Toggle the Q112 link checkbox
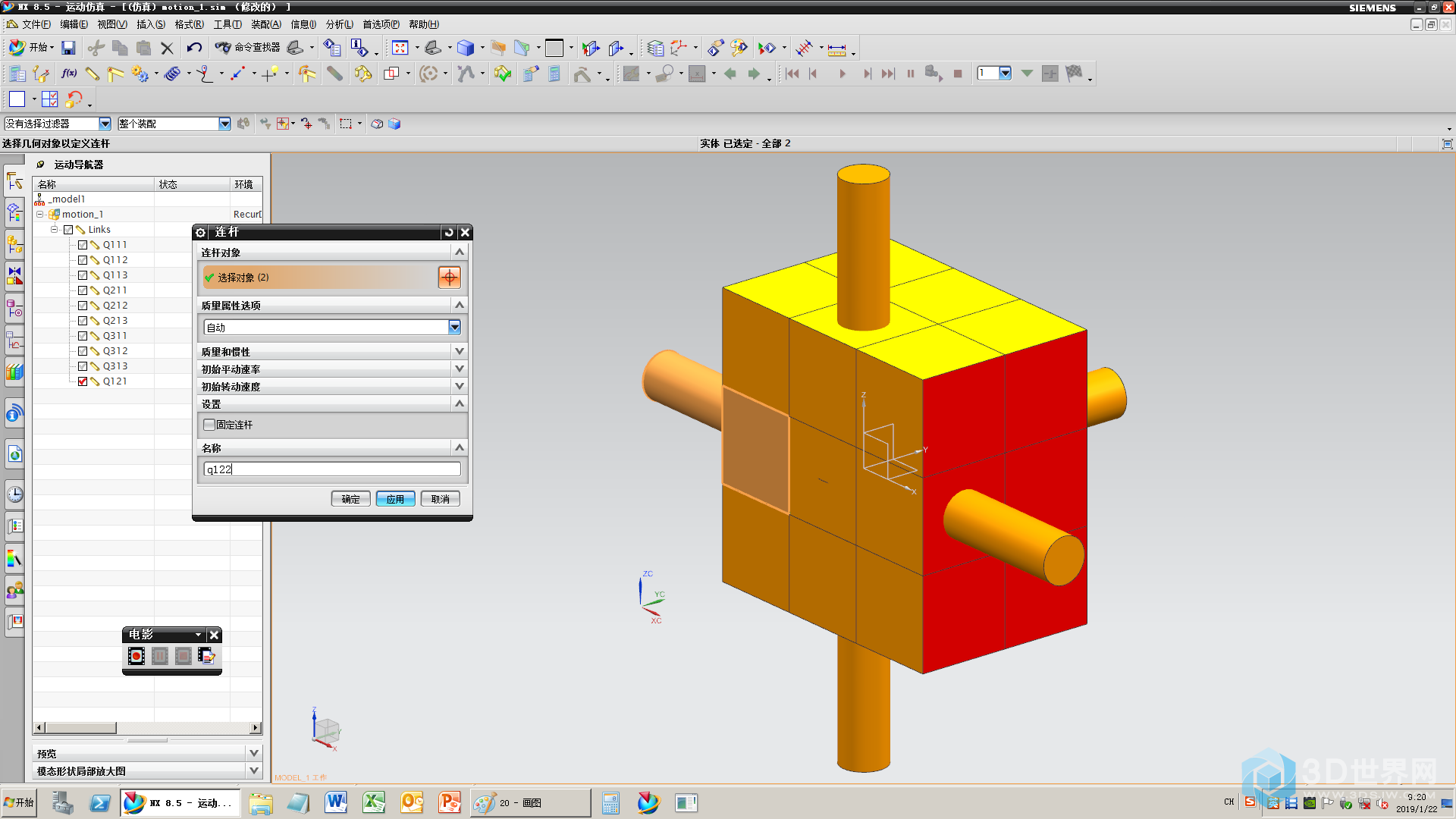Viewport: 1456px width, 819px height. point(83,260)
